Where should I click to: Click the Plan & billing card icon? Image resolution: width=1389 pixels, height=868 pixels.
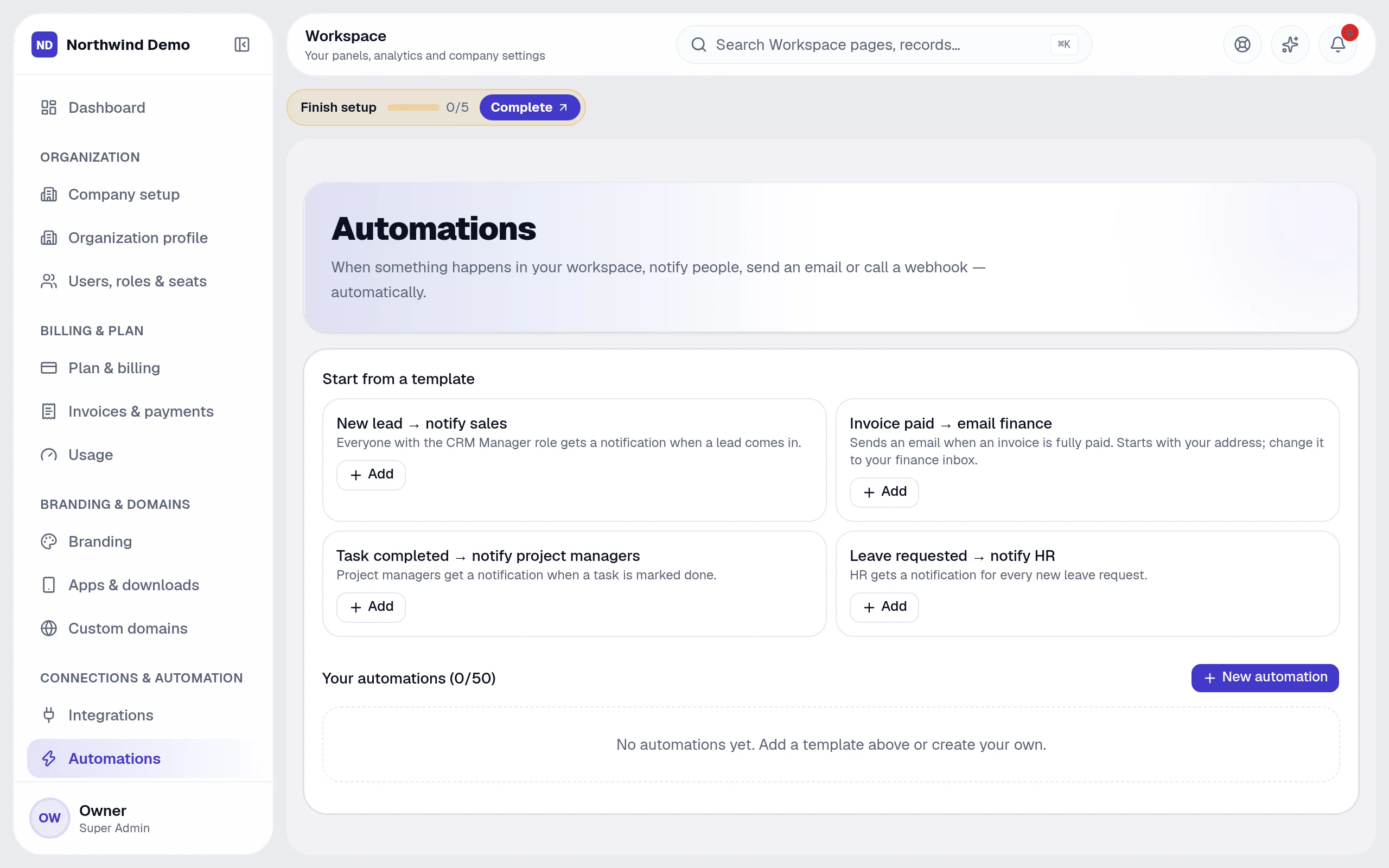[x=49, y=368]
